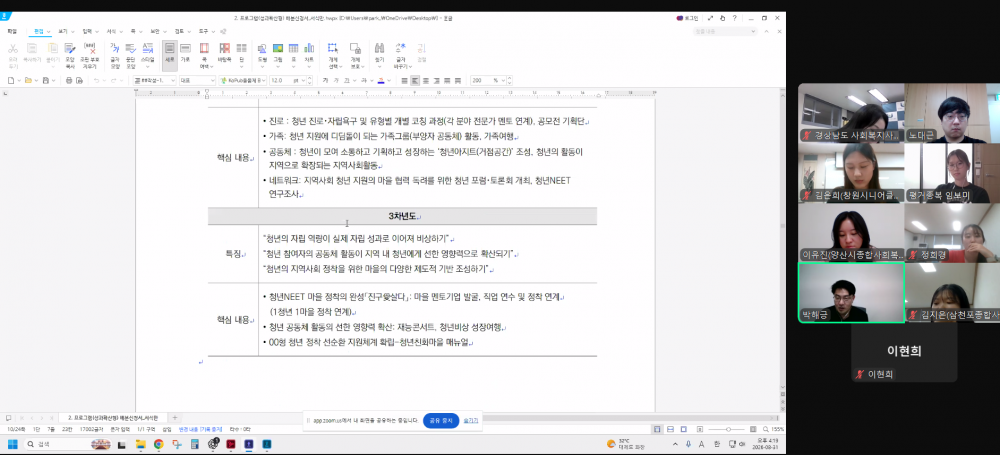
Task: Select right alignment in the toolbar
Action: click(x=437, y=80)
